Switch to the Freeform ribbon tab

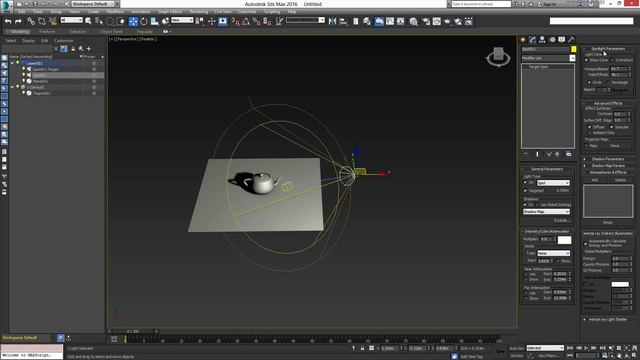(47, 31)
